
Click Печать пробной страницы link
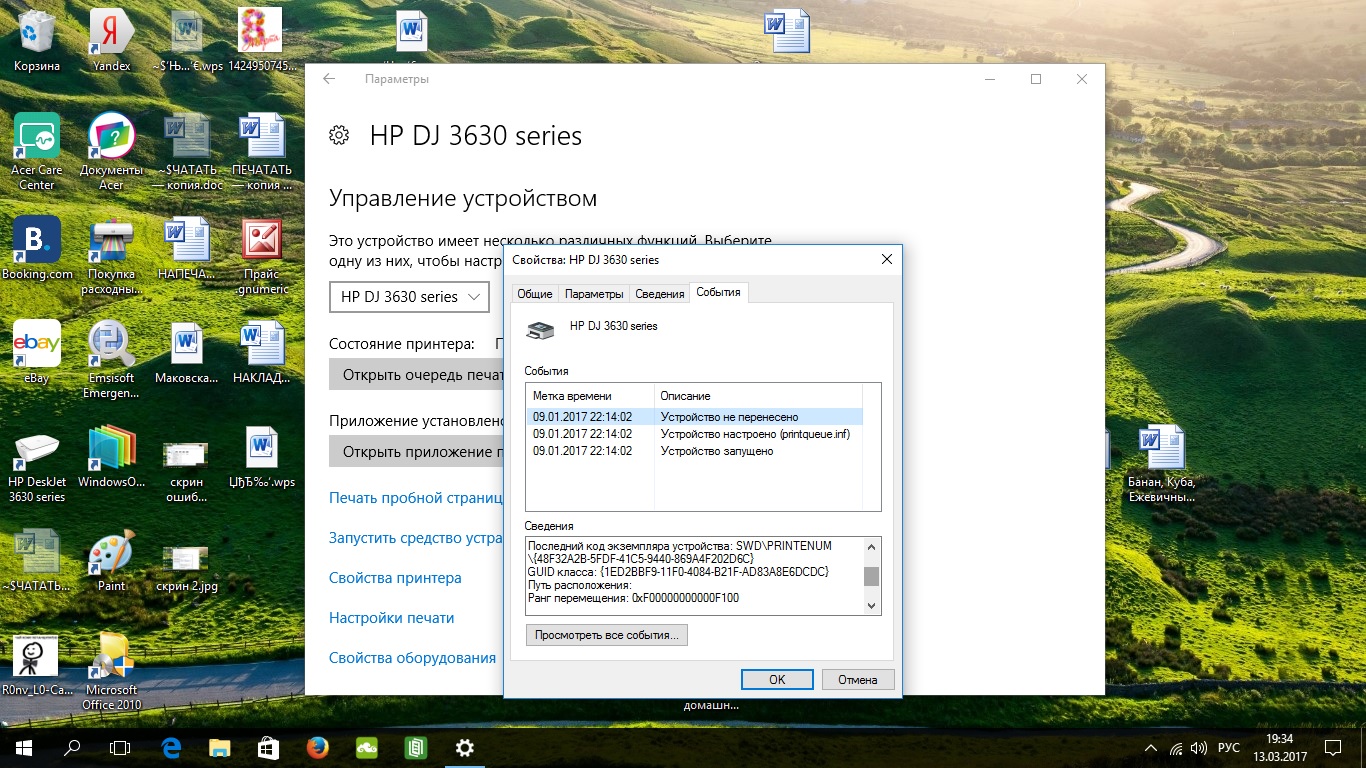click(x=415, y=497)
